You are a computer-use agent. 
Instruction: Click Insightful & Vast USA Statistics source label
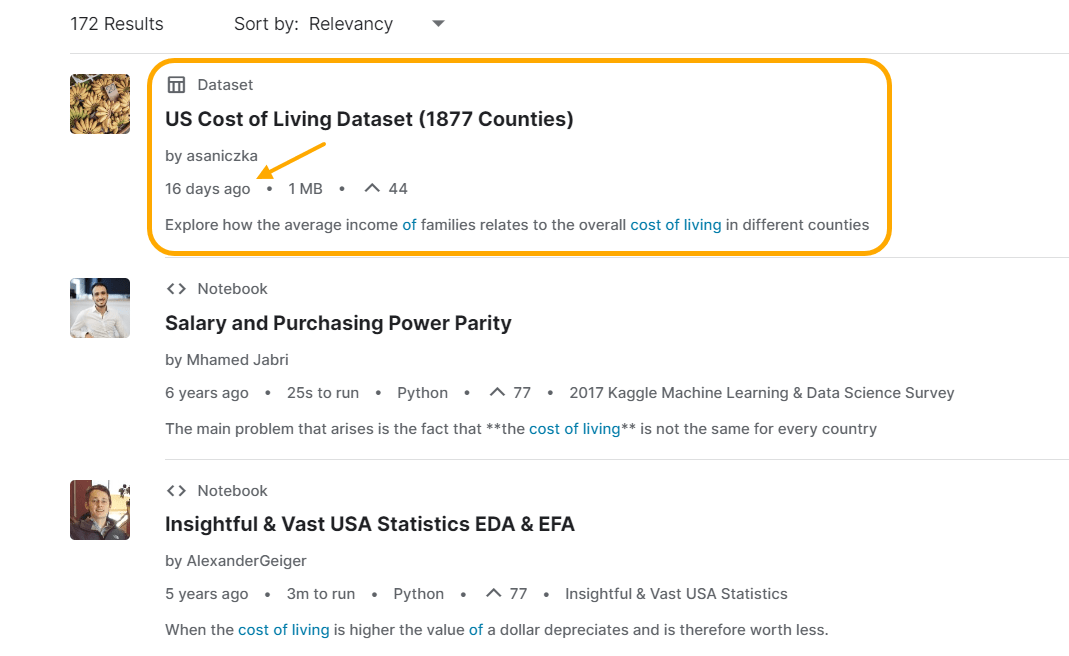pyautogui.click(x=677, y=592)
